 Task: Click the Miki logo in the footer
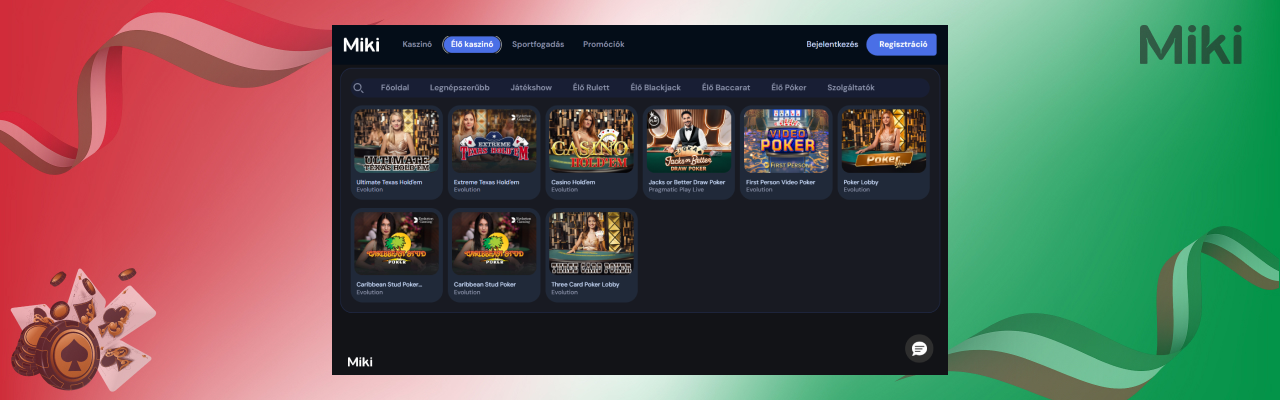[x=360, y=361]
